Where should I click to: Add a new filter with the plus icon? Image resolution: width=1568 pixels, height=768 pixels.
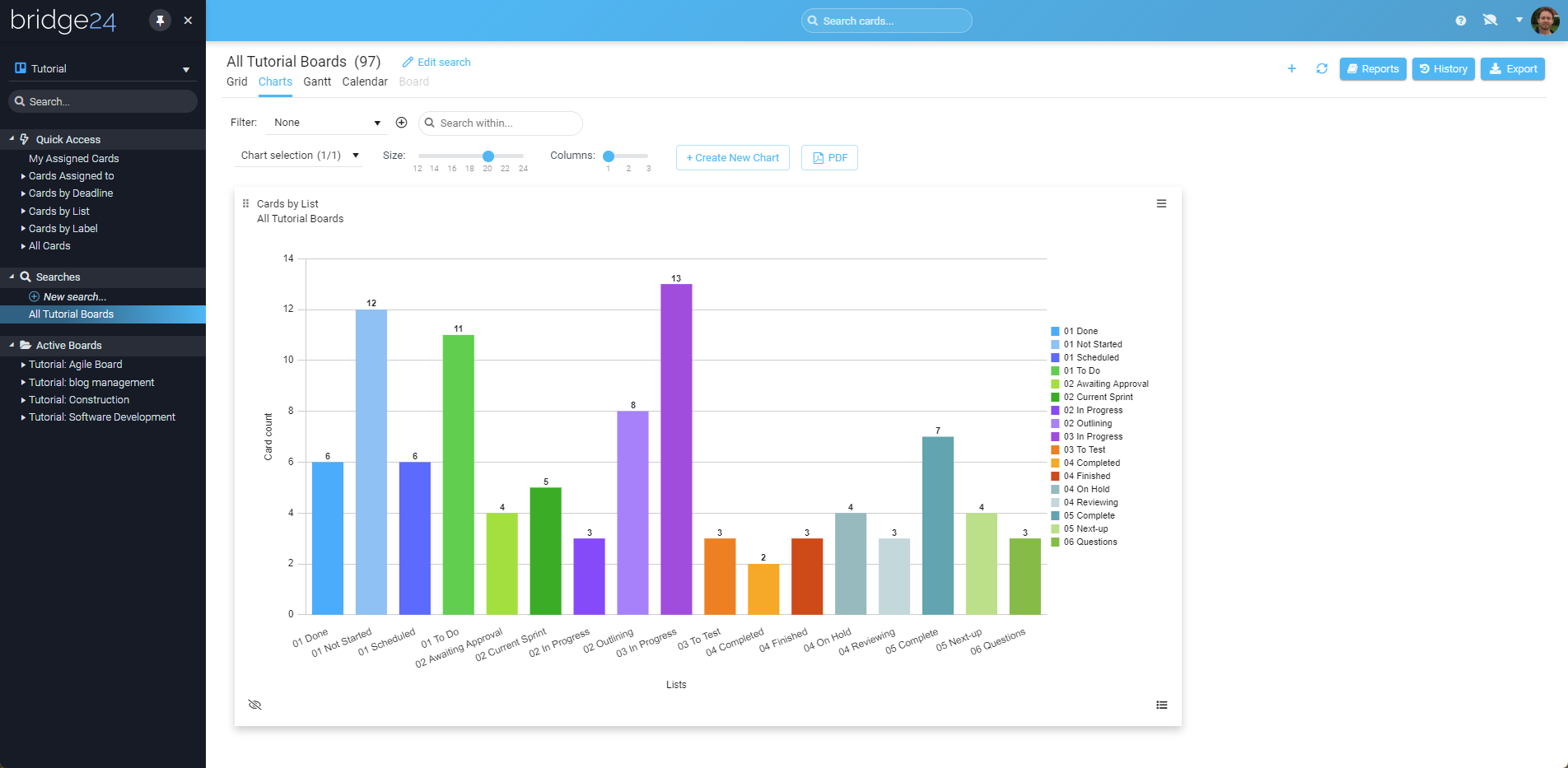tap(401, 122)
